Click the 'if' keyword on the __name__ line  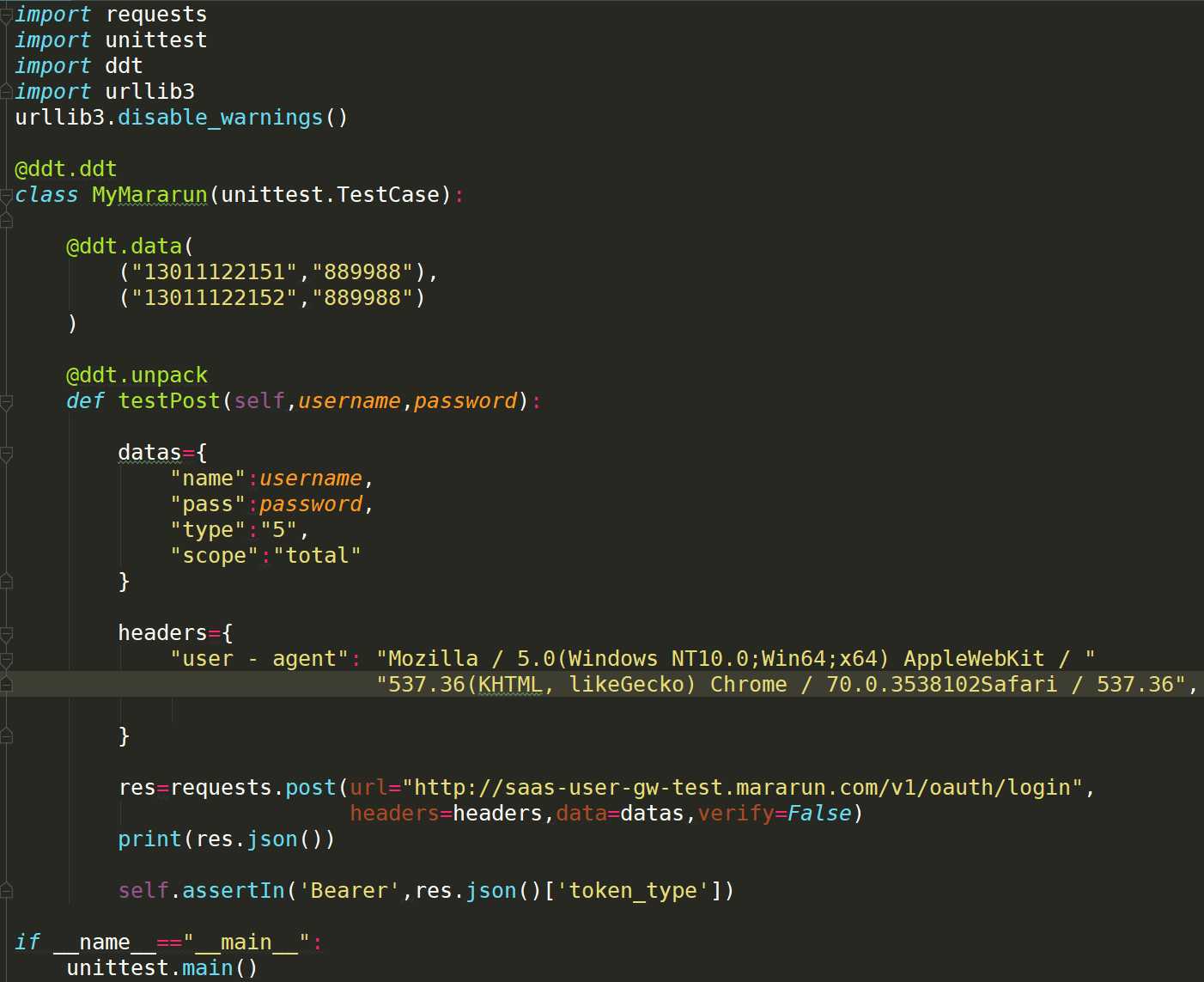pyautogui.click(x=27, y=942)
